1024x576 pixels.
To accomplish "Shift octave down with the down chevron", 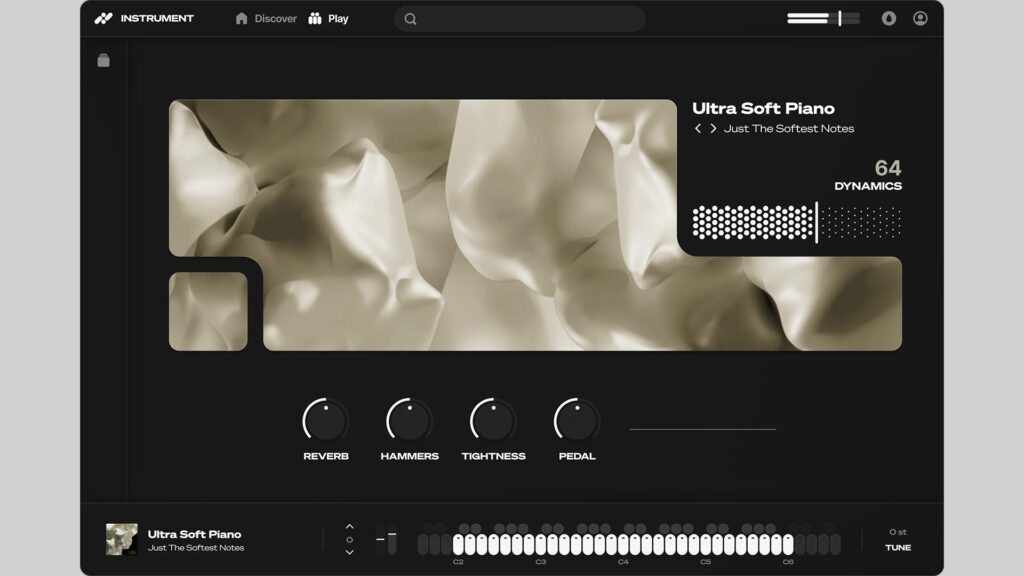I will click(349, 552).
